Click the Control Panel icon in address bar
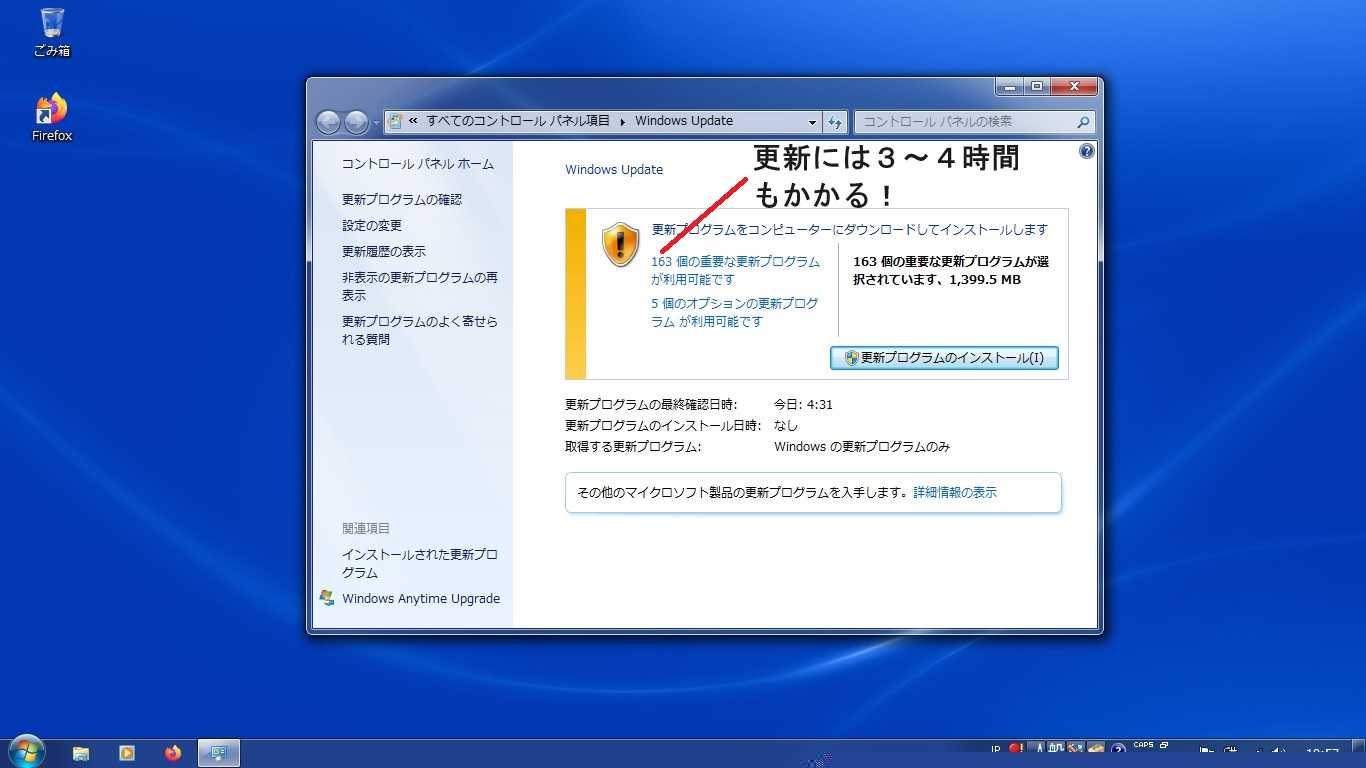This screenshot has width=1366, height=768. click(395, 121)
